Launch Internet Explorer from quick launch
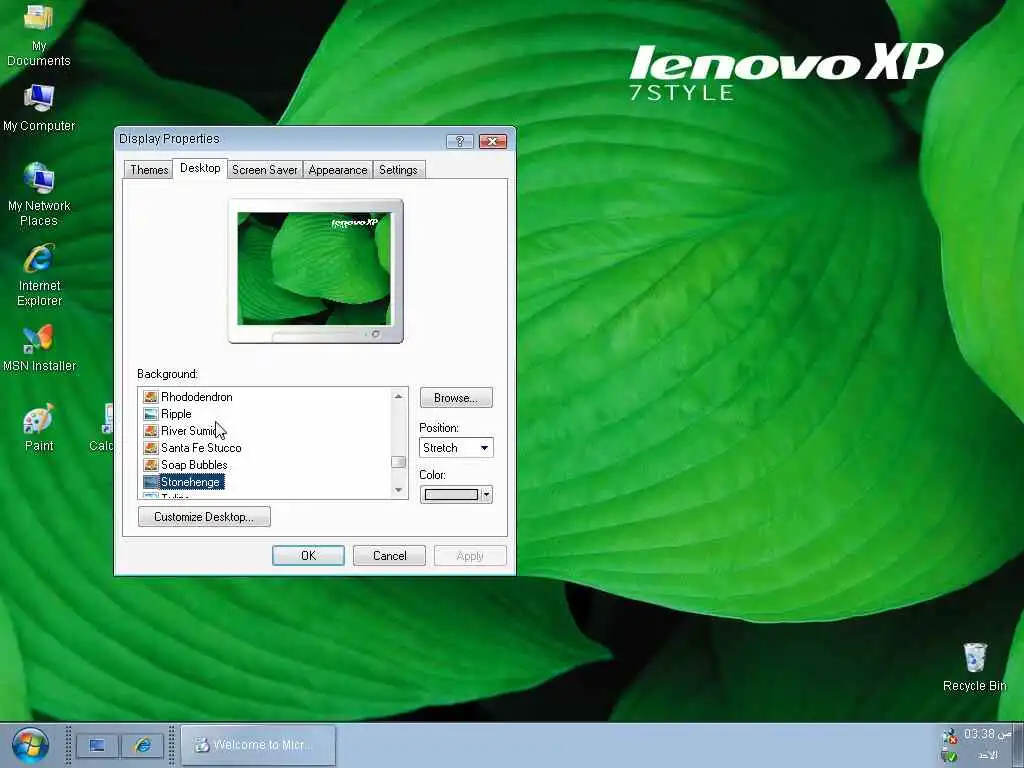This screenshot has width=1024, height=768. [143, 745]
